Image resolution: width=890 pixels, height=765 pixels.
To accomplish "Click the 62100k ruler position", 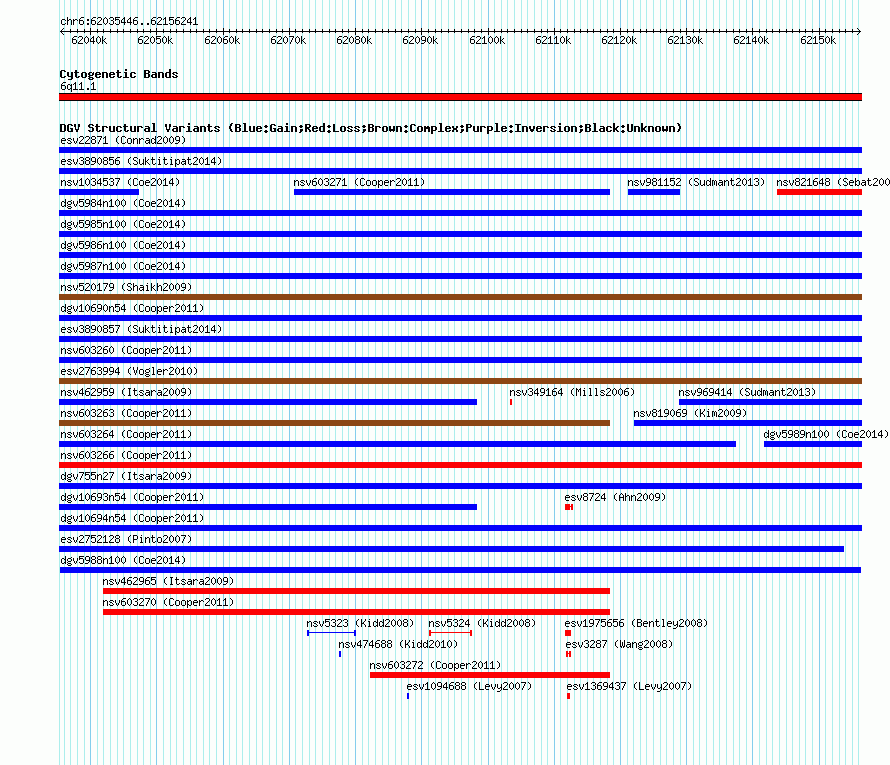I will coord(487,40).
